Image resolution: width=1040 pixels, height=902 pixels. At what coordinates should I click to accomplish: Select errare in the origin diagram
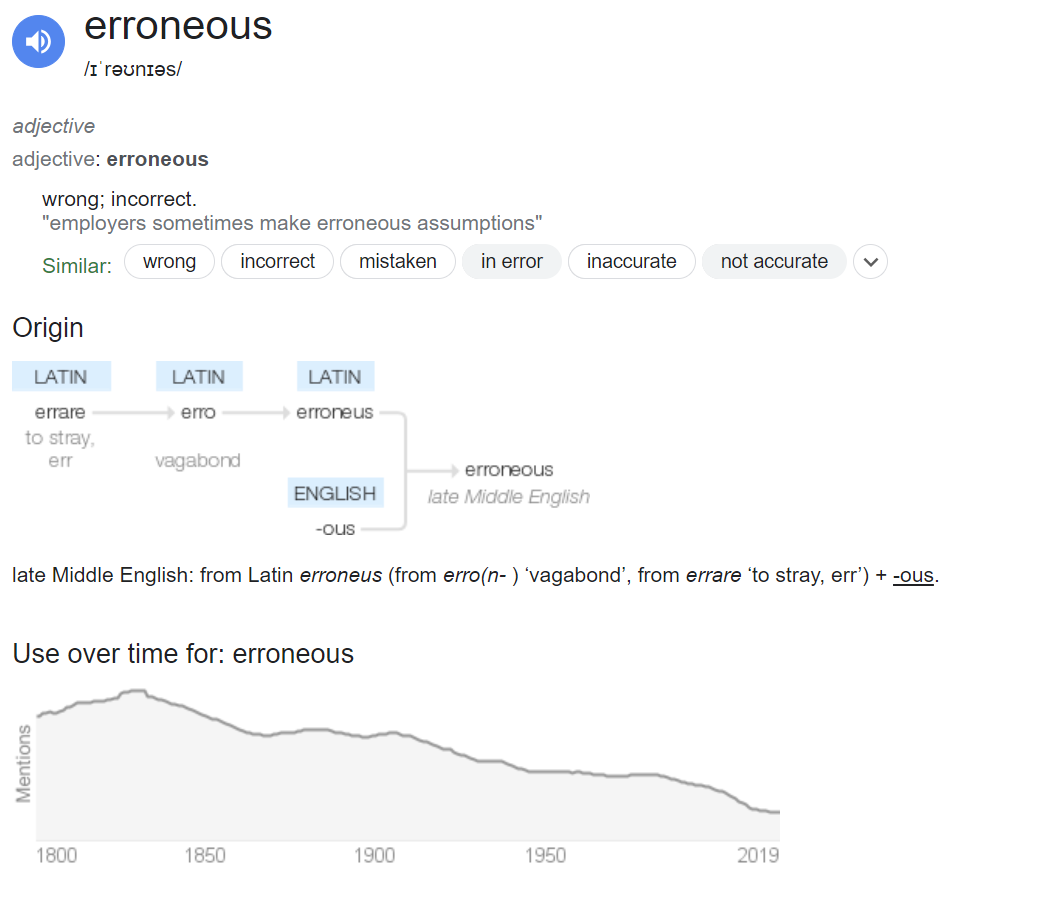59,412
